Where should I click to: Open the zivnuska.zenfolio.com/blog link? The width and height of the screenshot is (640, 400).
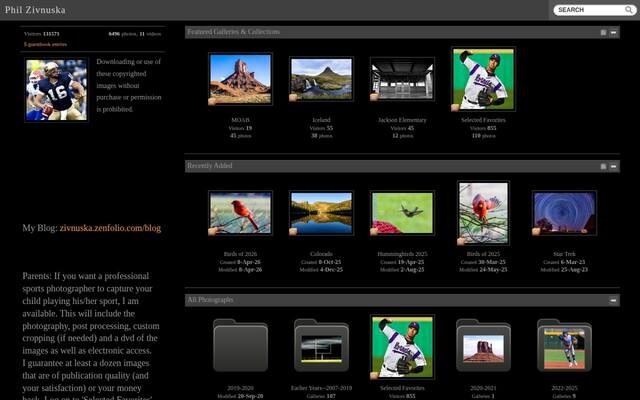pos(110,228)
